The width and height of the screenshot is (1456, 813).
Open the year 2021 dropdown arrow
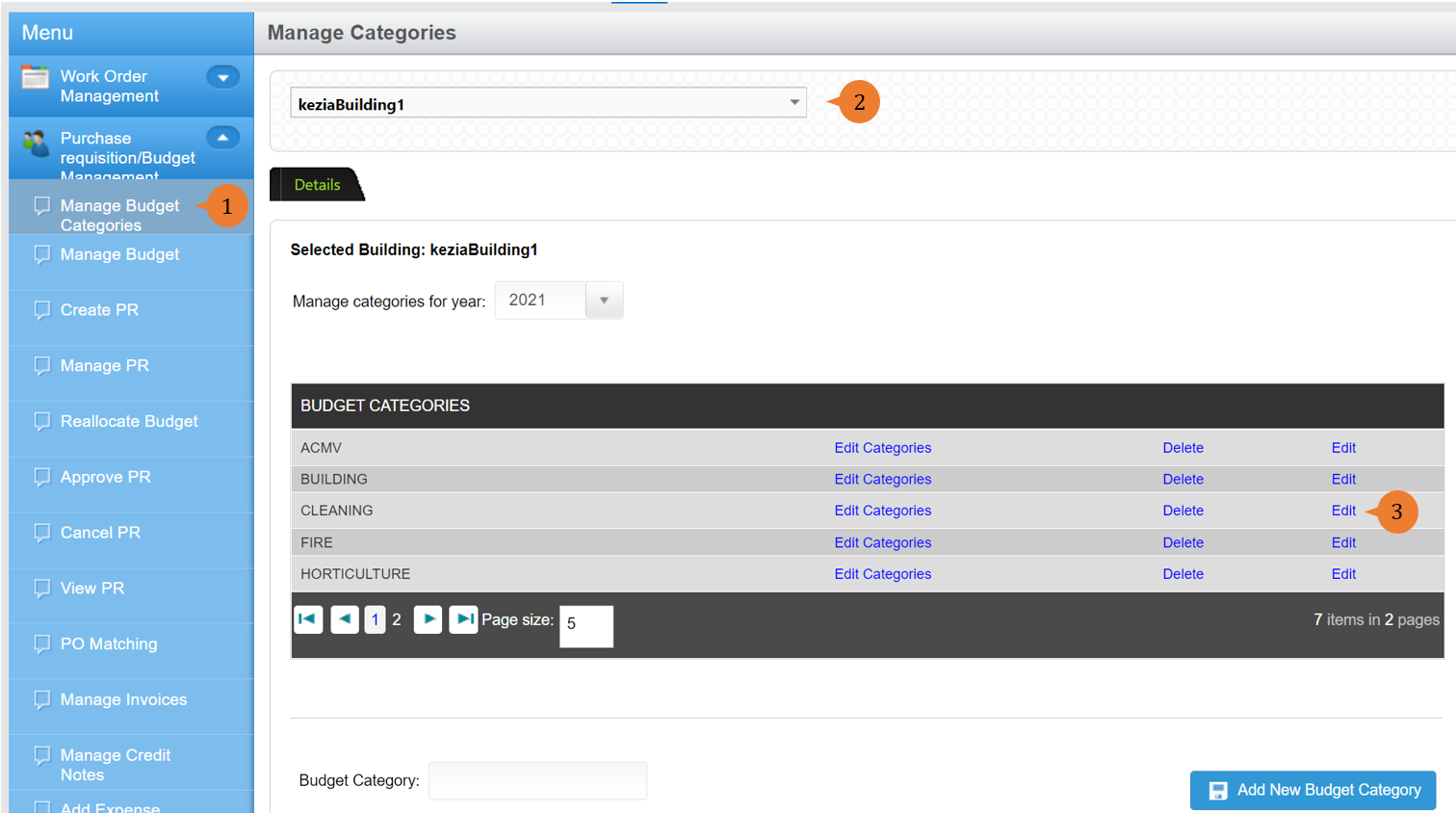[604, 301]
